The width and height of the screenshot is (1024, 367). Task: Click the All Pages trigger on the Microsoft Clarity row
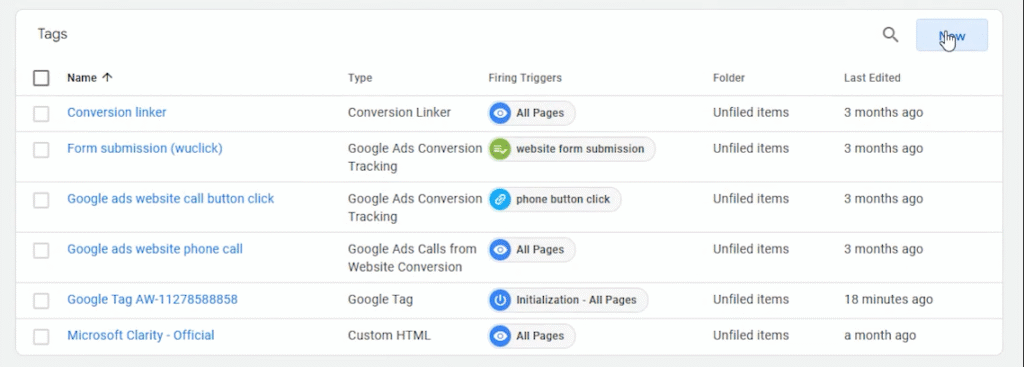point(532,336)
